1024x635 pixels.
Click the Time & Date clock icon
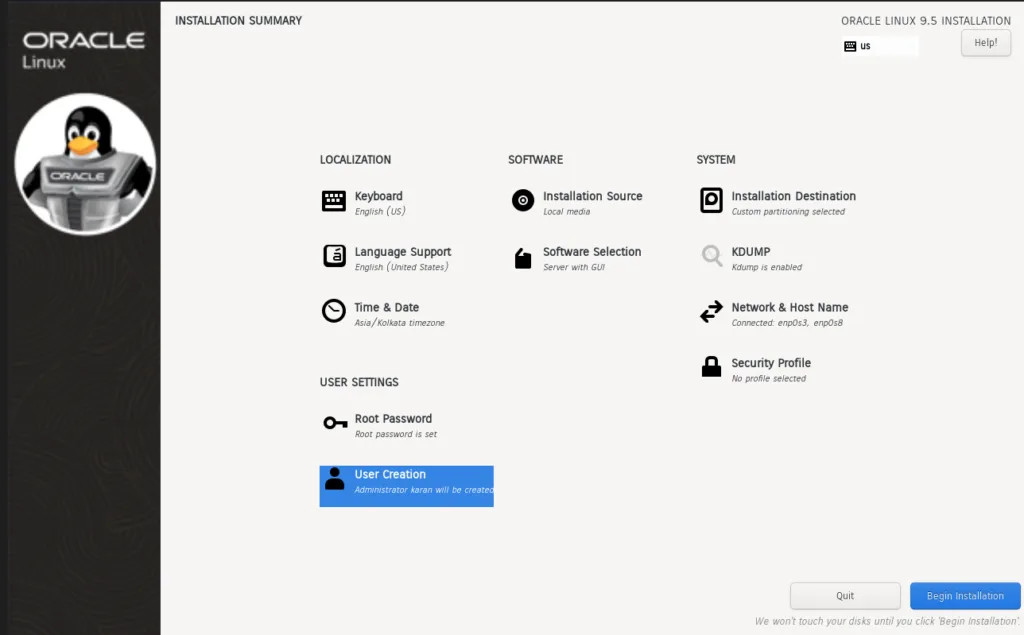click(x=334, y=311)
